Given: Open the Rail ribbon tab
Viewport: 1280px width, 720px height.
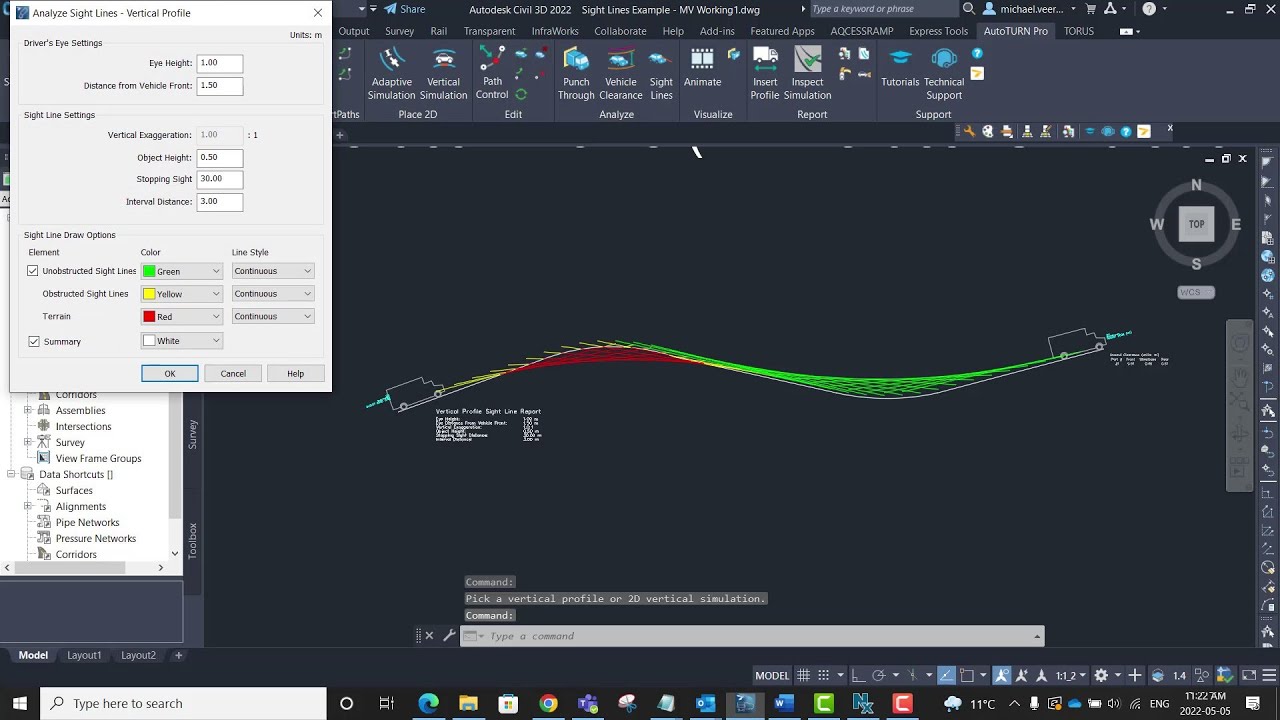Looking at the screenshot, I should click(438, 31).
